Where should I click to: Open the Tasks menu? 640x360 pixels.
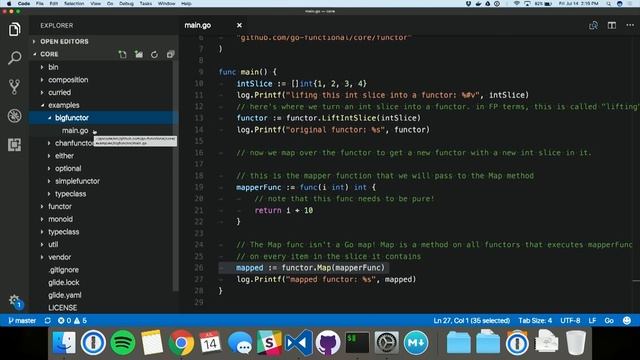click(x=146, y=3)
